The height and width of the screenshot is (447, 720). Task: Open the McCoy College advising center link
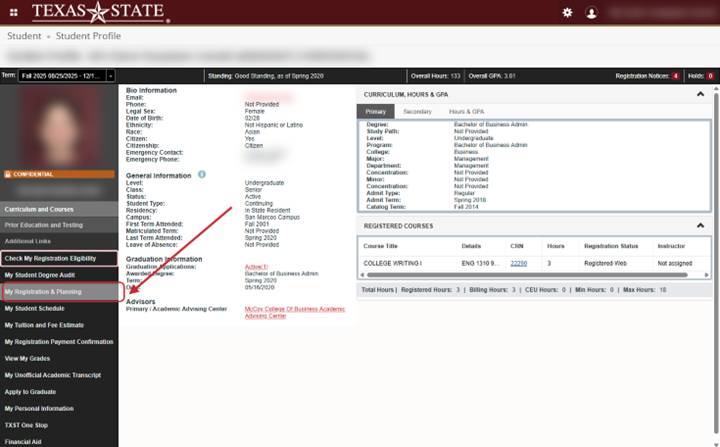(x=294, y=312)
